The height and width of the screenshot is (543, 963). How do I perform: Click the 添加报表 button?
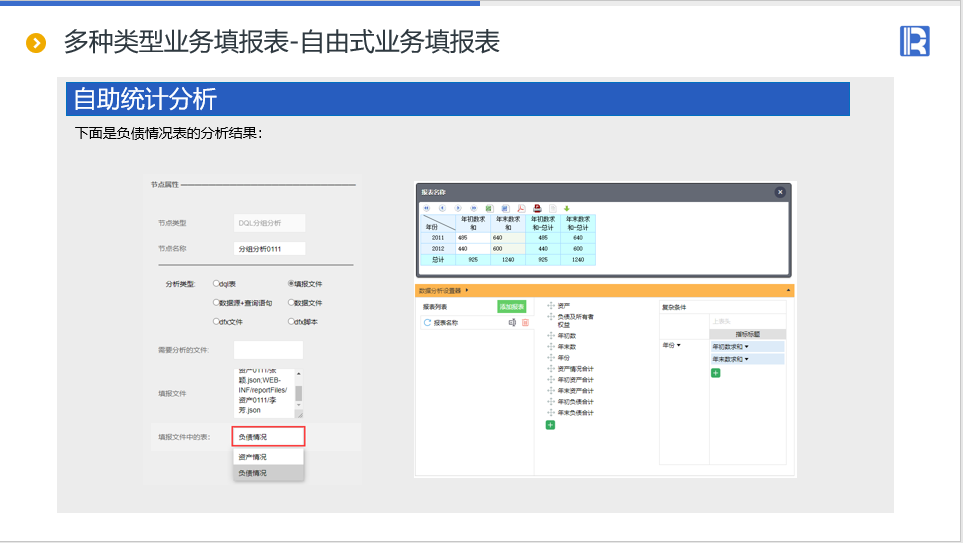(511, 307)
